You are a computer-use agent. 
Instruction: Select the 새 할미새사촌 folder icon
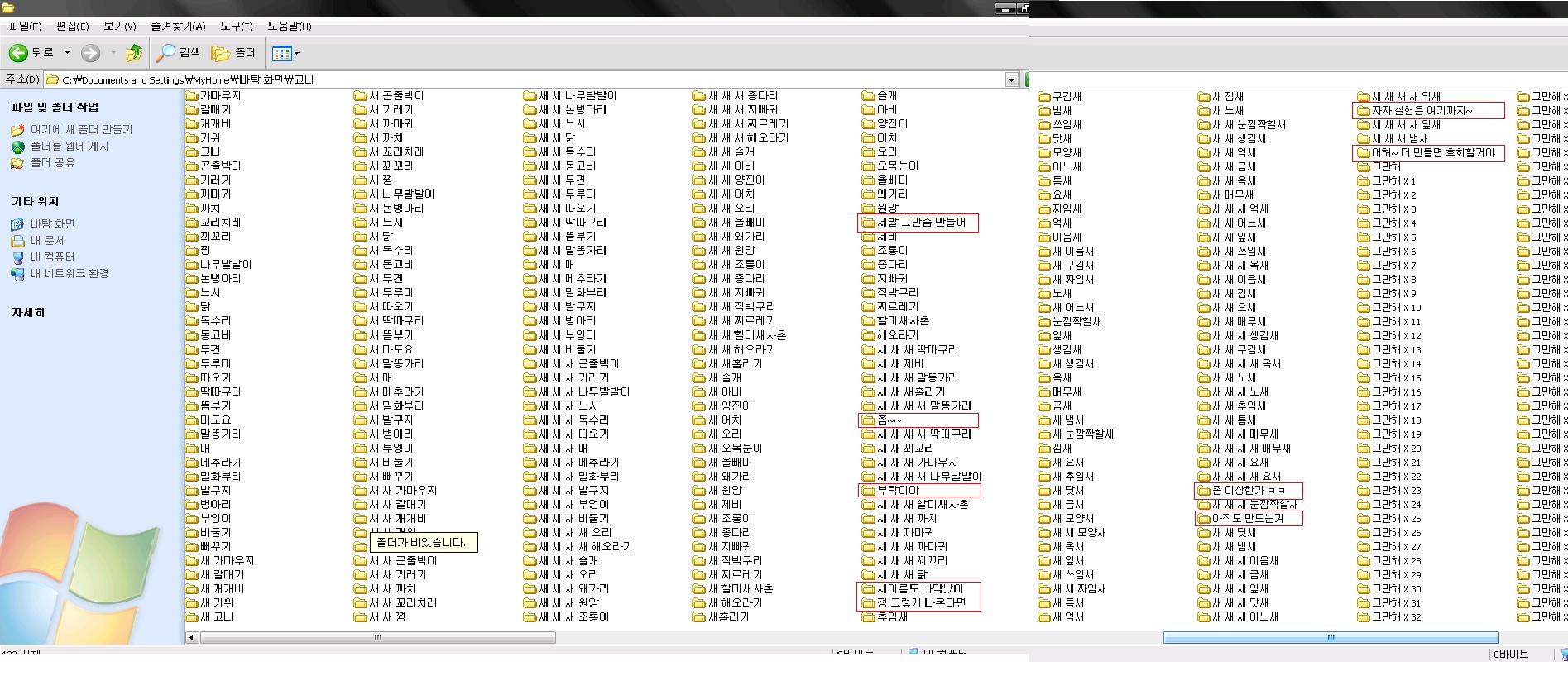click(x=700, y=588)
